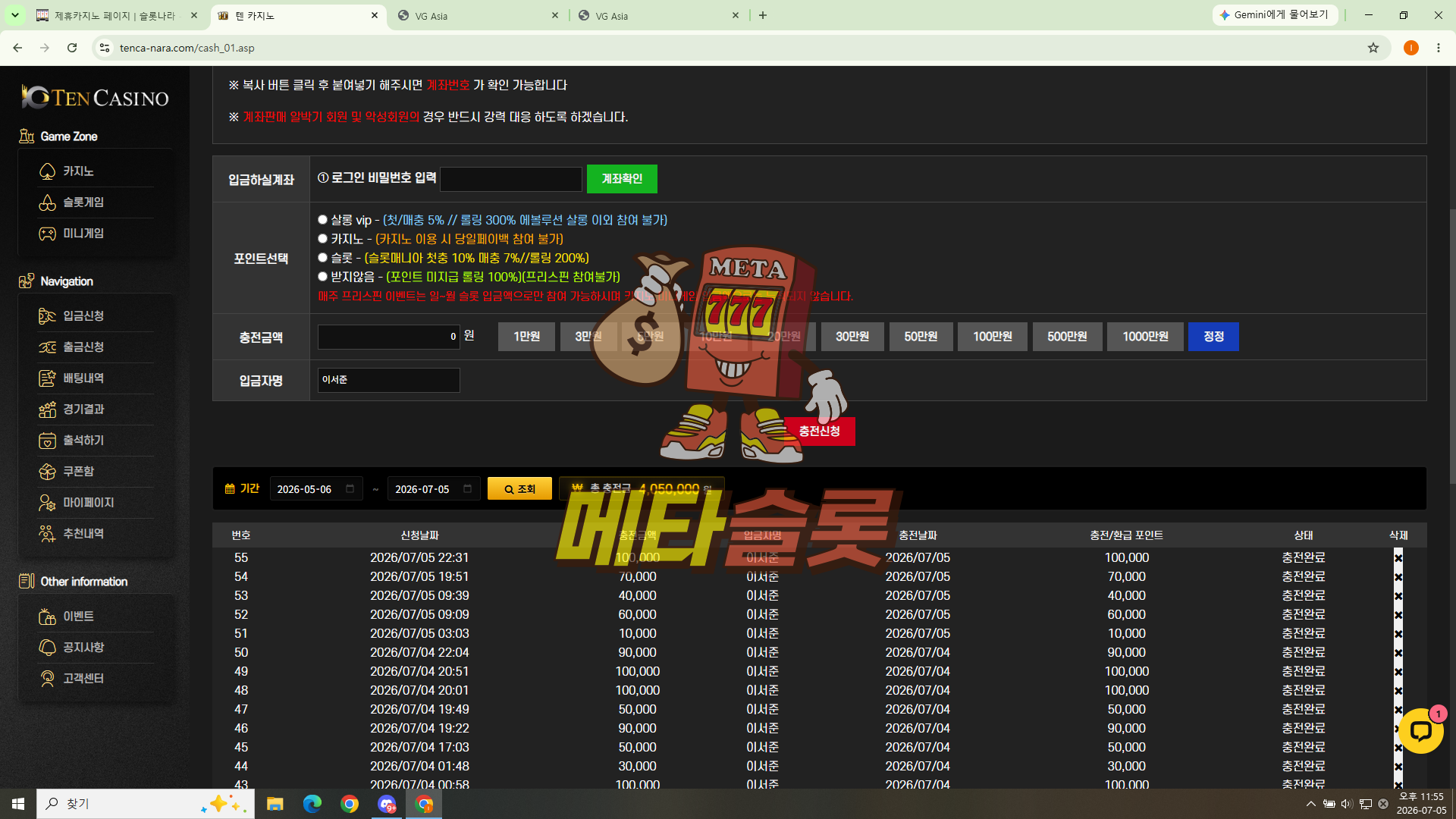This screenshot has width=1456, height=819.
Task: Click the Ten Casino logo
Action: [95, 97]
